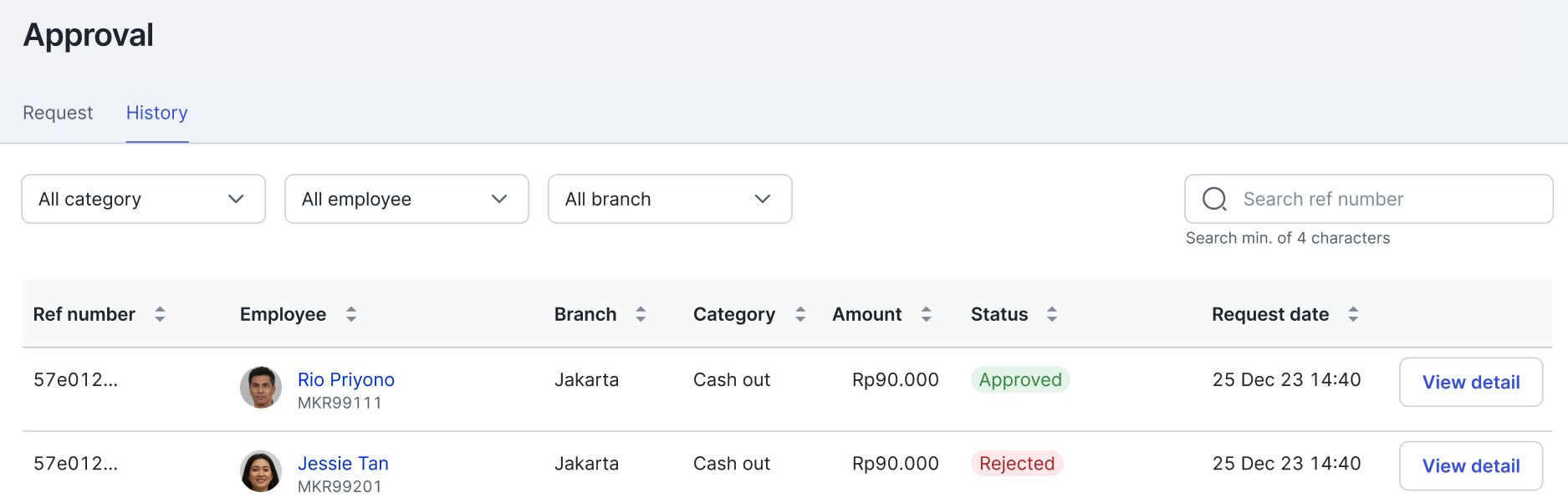
Task: Click the search magnifier icon
Action: (x=1214, y=199)
